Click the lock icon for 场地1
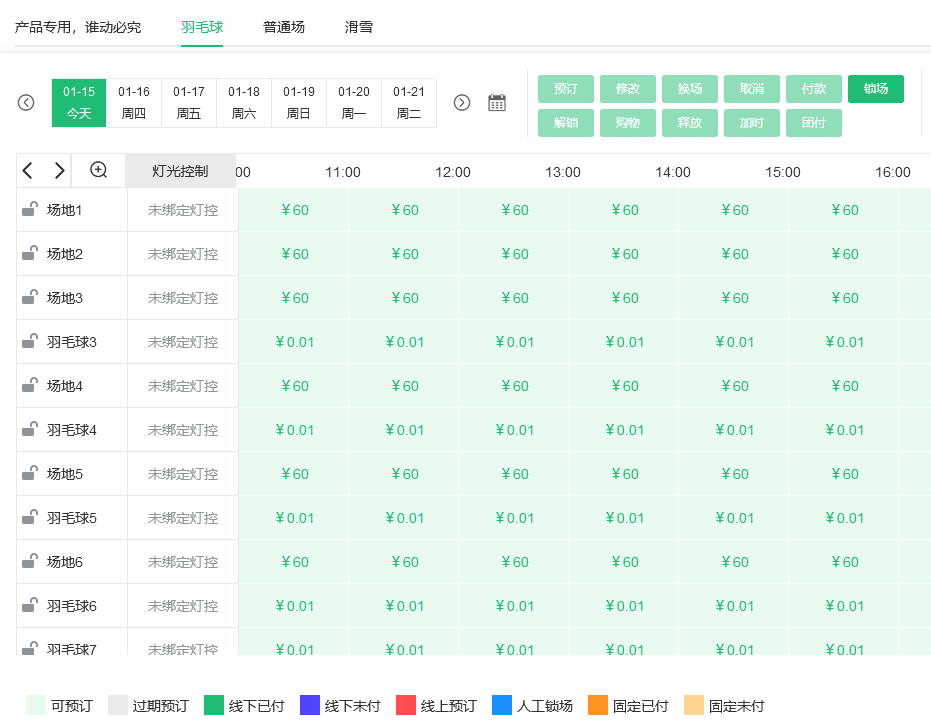931x727 pixels. [x=30, y=210]
